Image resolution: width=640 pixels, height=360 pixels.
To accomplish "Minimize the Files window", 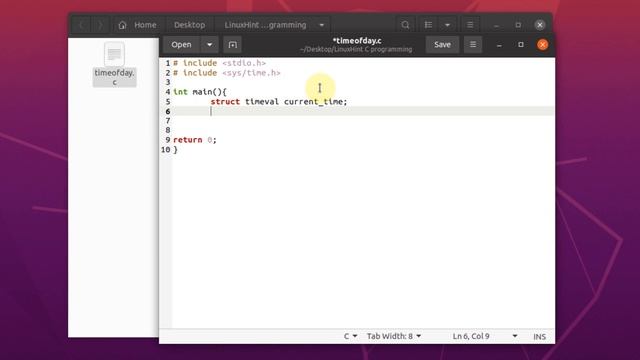I will [x=496, y=25].
